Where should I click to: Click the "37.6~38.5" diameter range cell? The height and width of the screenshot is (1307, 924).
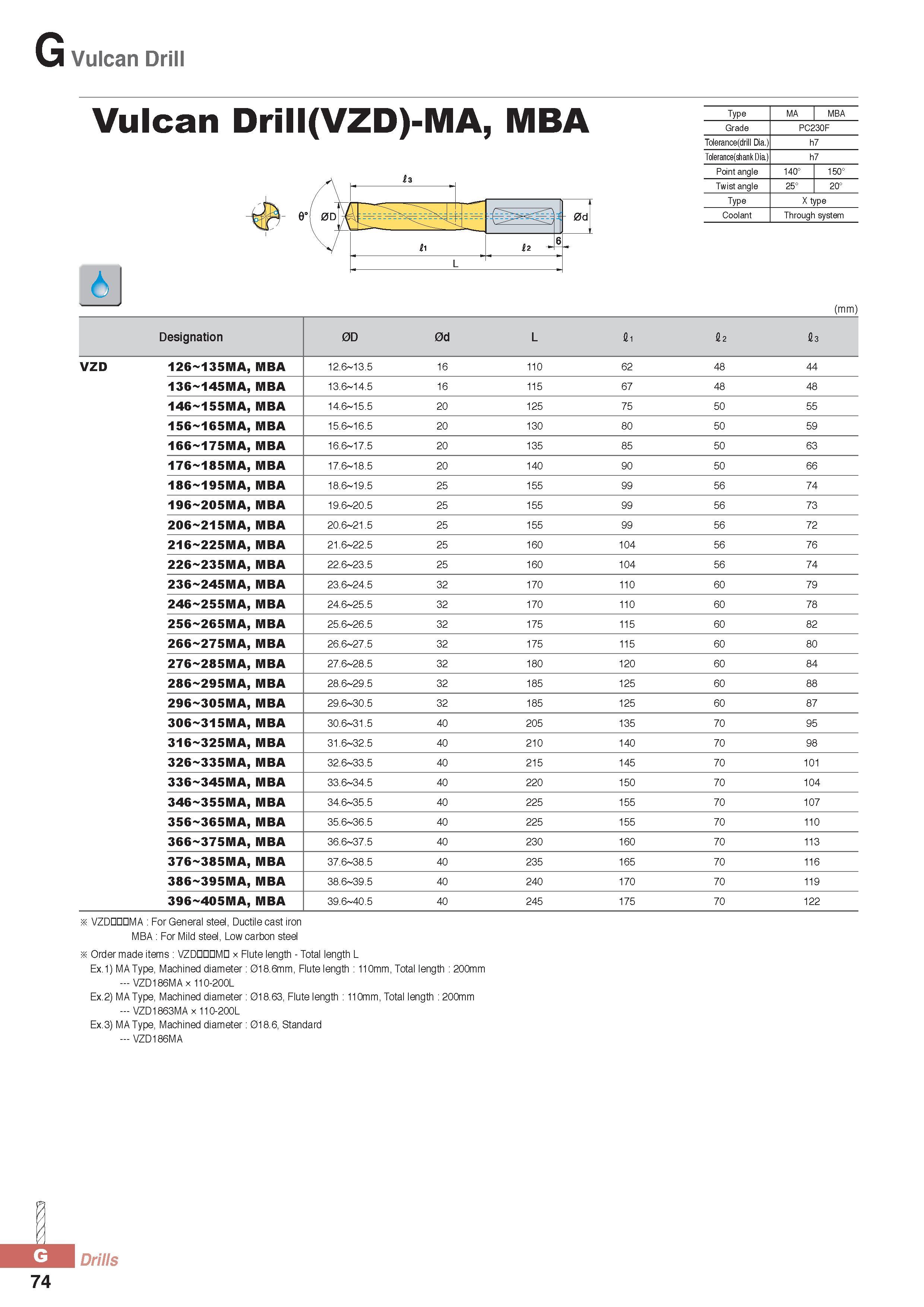click(350, 862)
